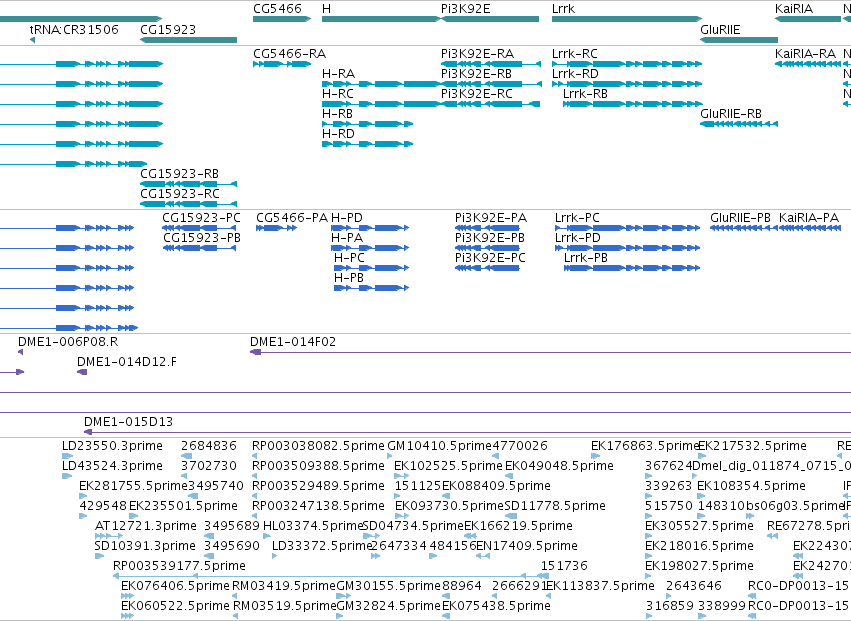Select the H-PC protein glyph
This screenshot has width=851, height=621.
[372, 268]
